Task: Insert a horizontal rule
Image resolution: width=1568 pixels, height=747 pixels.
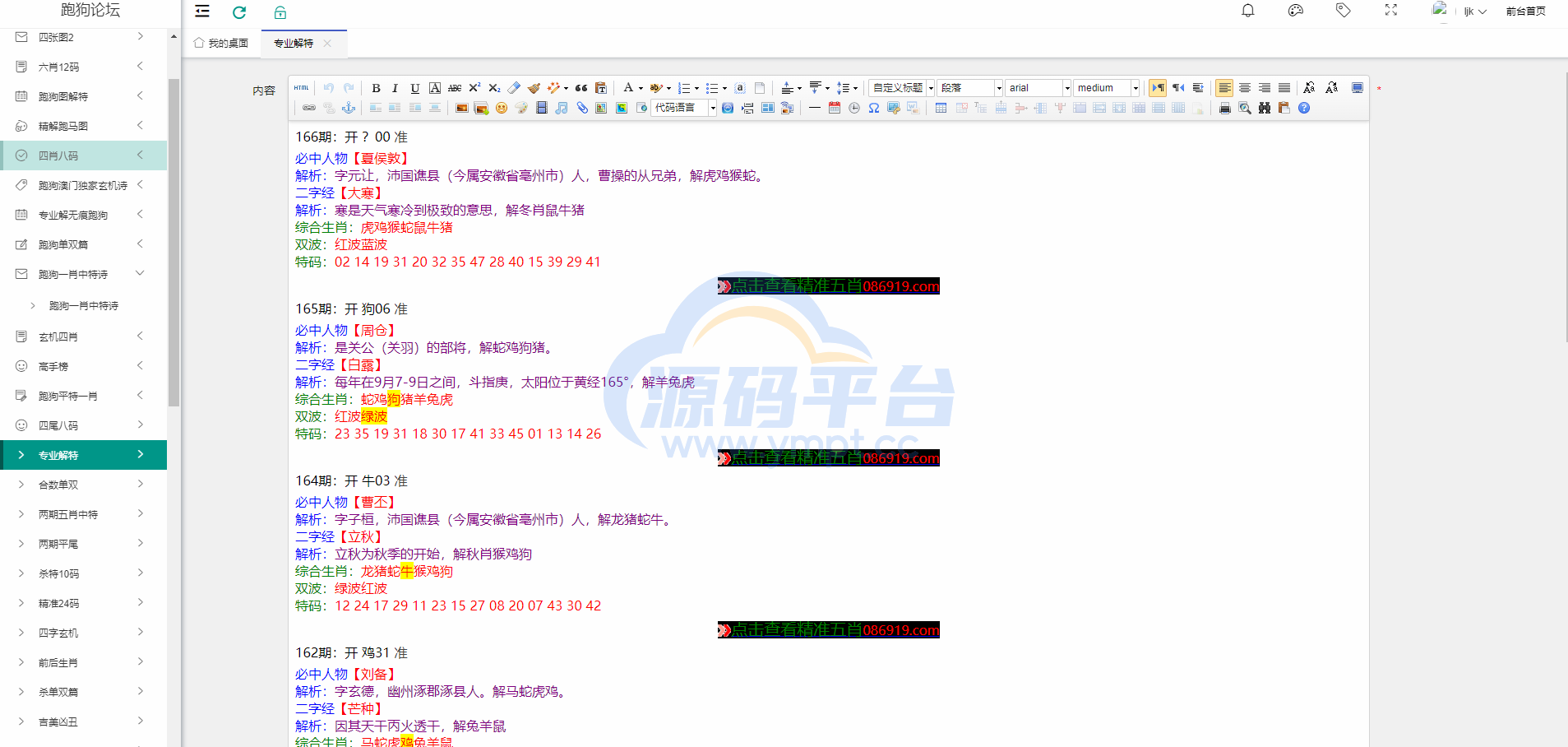Action: [x=815, y=108]
